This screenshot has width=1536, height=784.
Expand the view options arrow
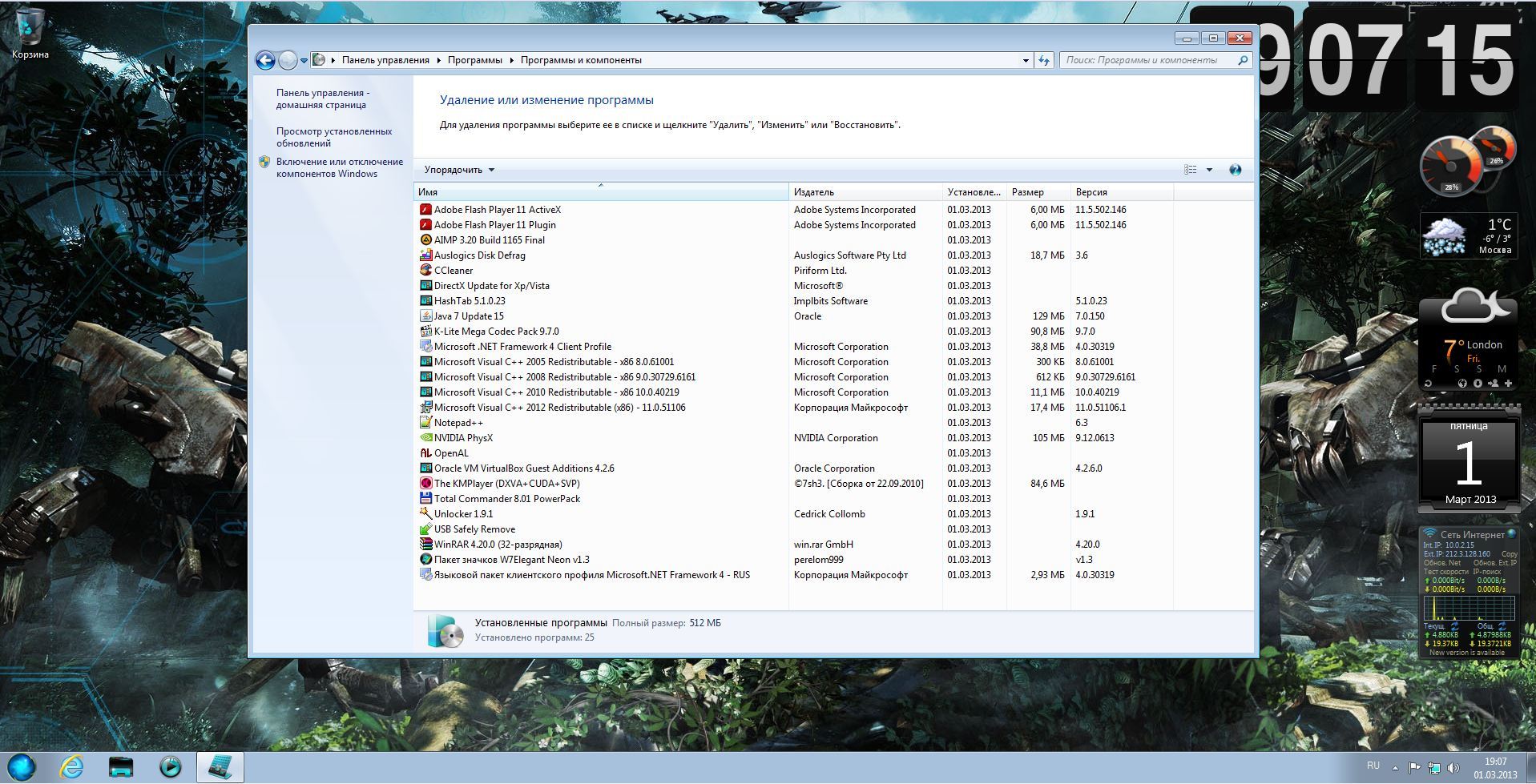(1209, 170)
